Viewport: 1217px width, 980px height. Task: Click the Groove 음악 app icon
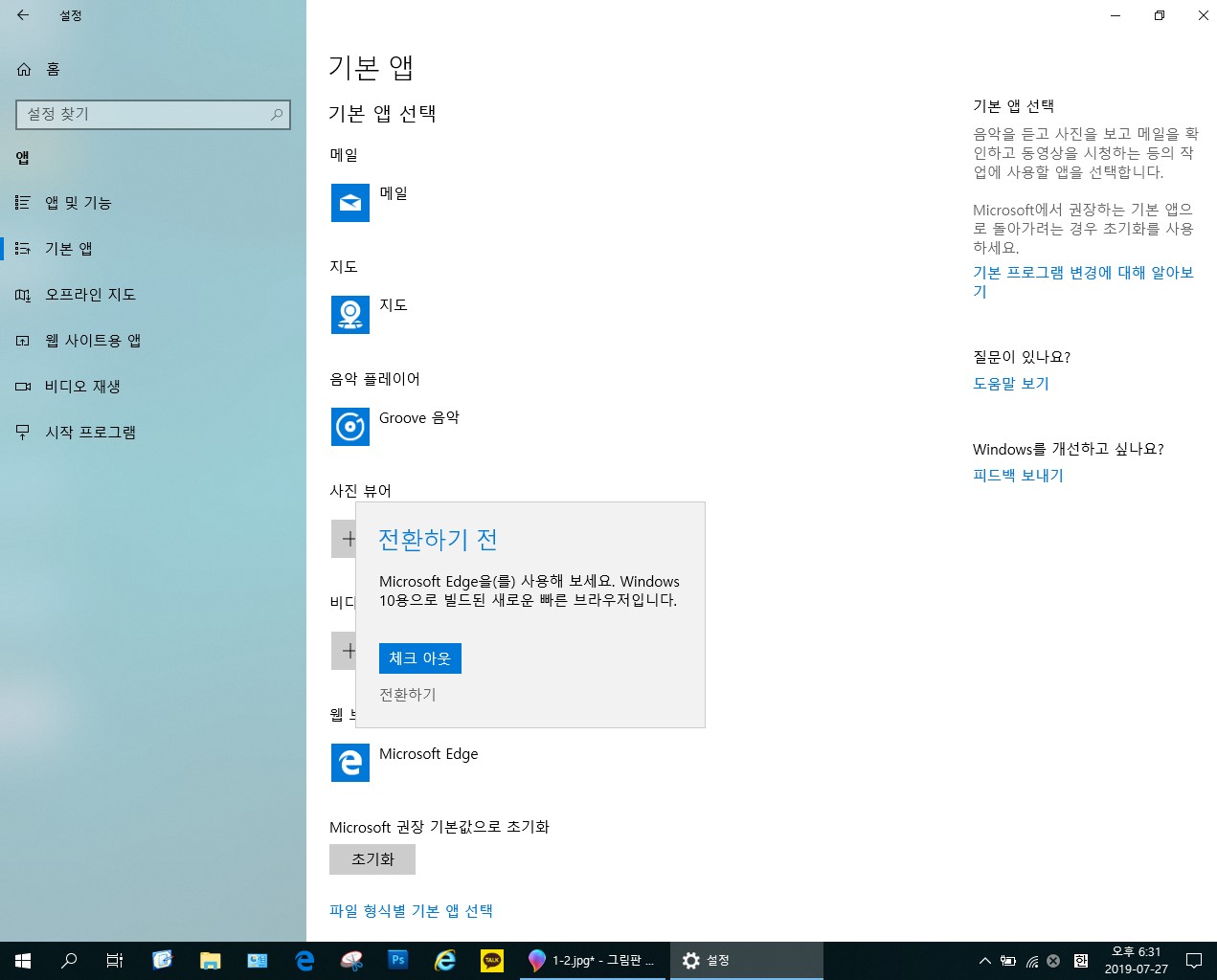click(x=350, y=427)
